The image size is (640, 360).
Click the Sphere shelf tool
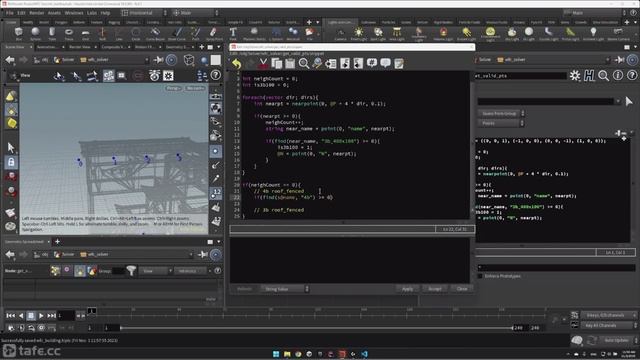coord(36,33)
